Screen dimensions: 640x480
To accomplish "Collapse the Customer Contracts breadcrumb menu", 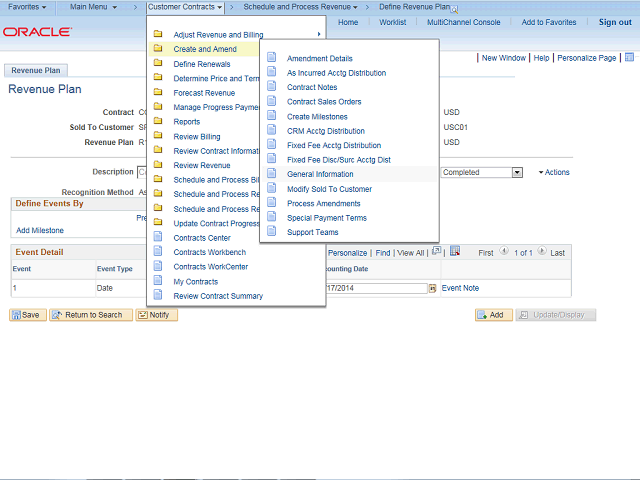I will [185, 7].
